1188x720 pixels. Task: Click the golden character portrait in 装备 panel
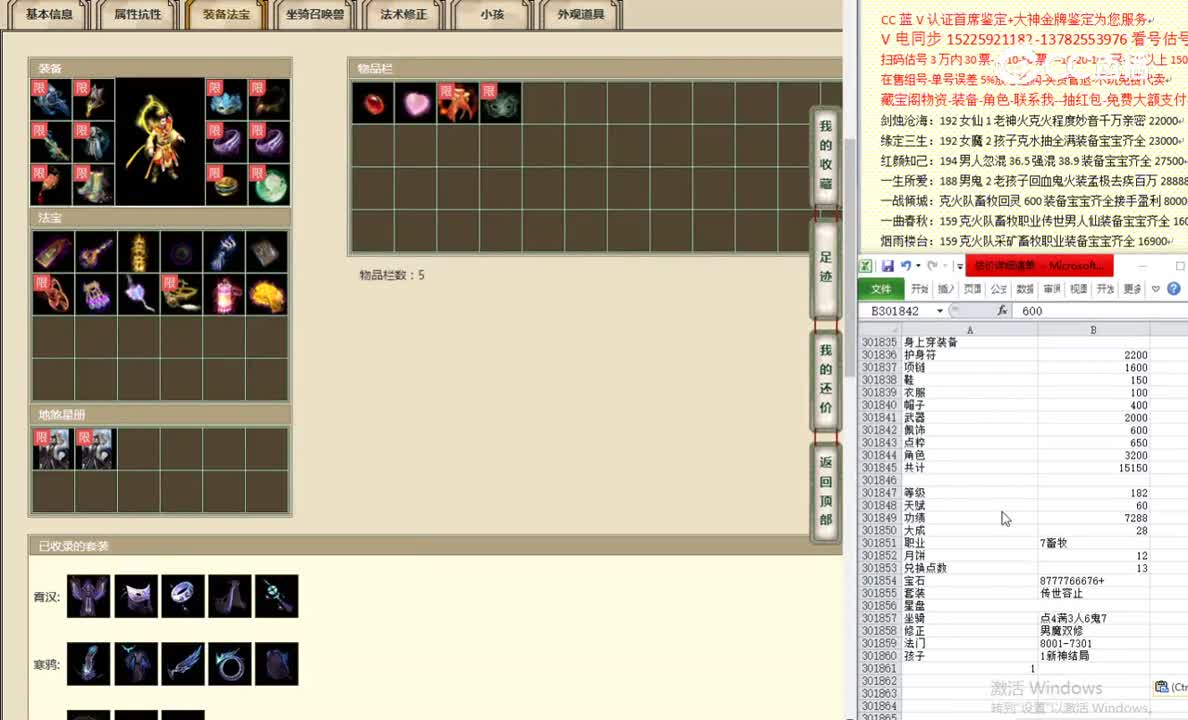(159, 141)
